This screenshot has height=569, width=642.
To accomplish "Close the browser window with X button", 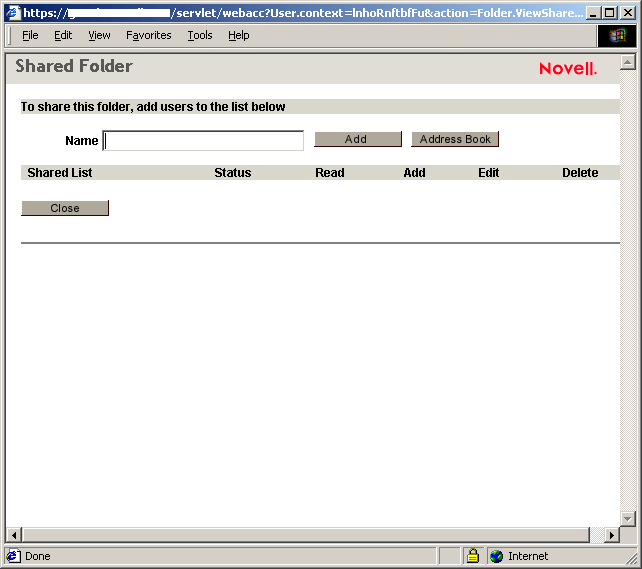I will (628, 13).
